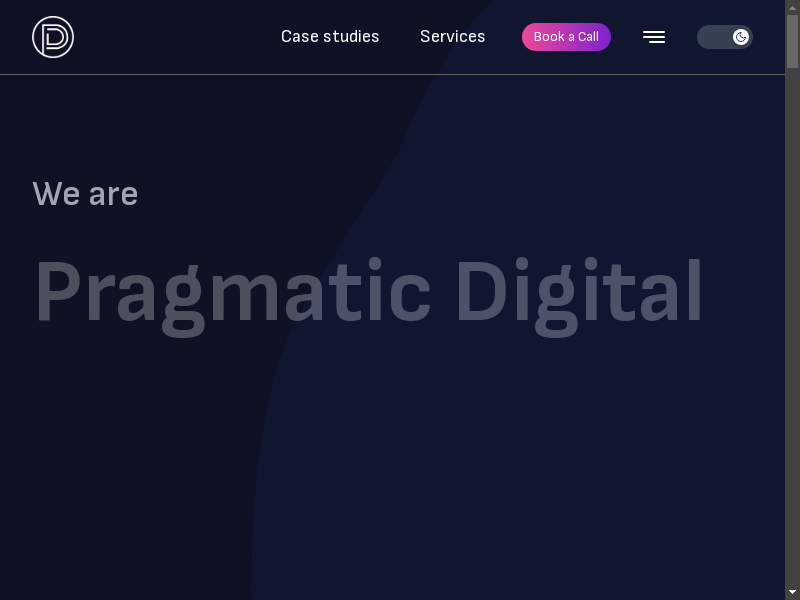Image resolution: width=800 pixels, height=600 pixels.
Task: Open the hamburger navigation menu
Action: (654, 37)
